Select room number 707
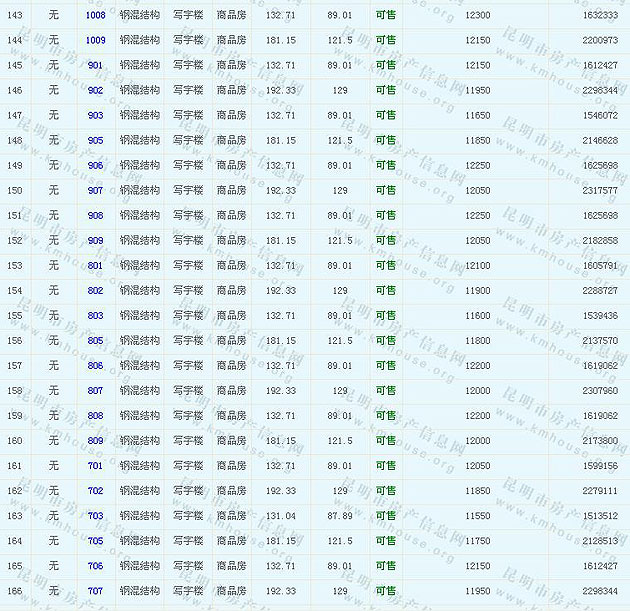The height and width of the screenshot is (611, 630). (95, 591)
